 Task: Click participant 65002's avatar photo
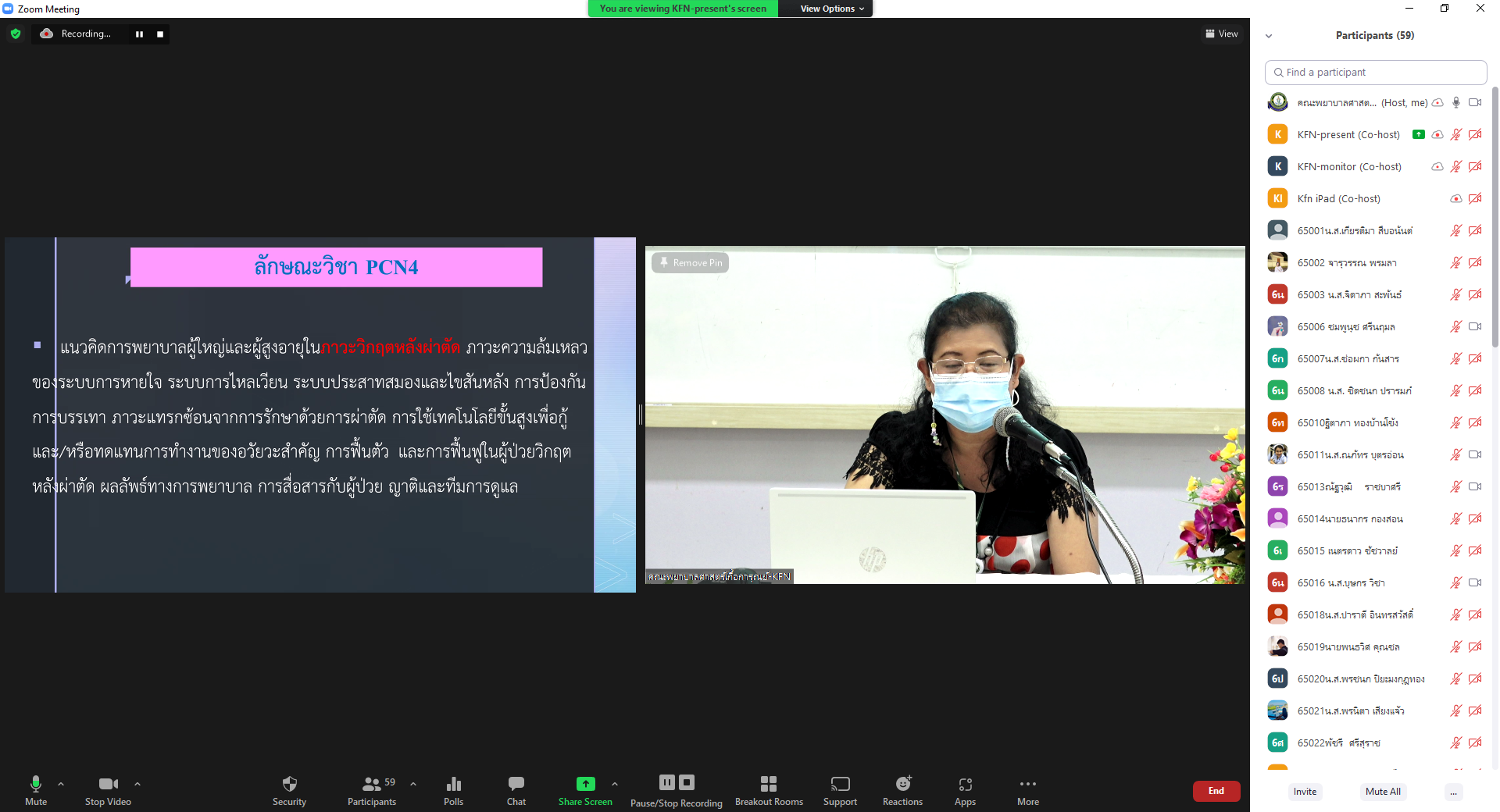(1277, 262)
